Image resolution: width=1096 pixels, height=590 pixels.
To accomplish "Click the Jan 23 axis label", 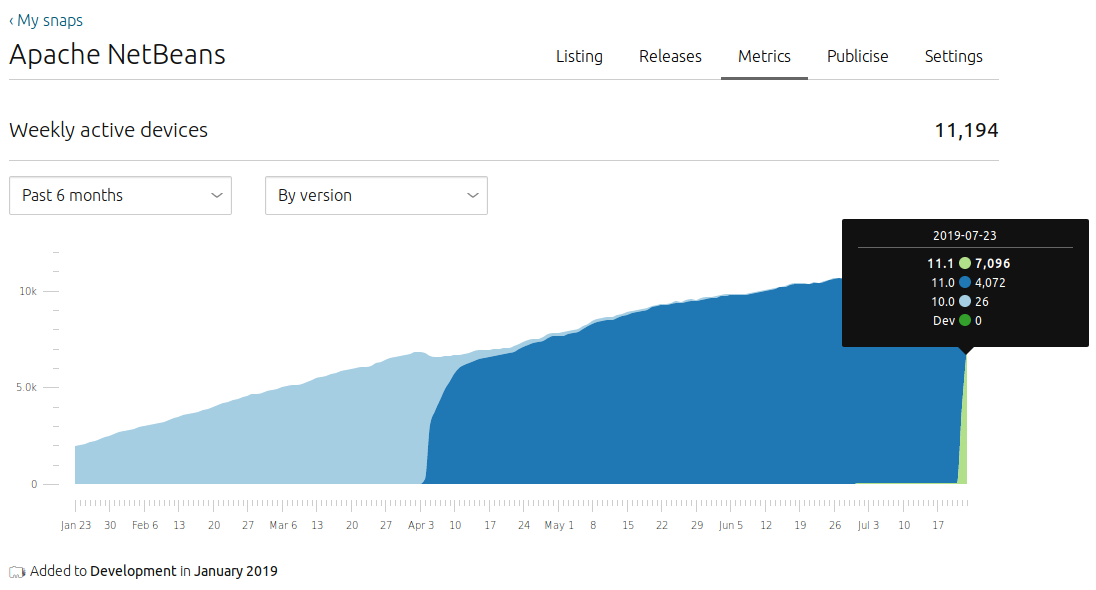I will pos(75,525).
